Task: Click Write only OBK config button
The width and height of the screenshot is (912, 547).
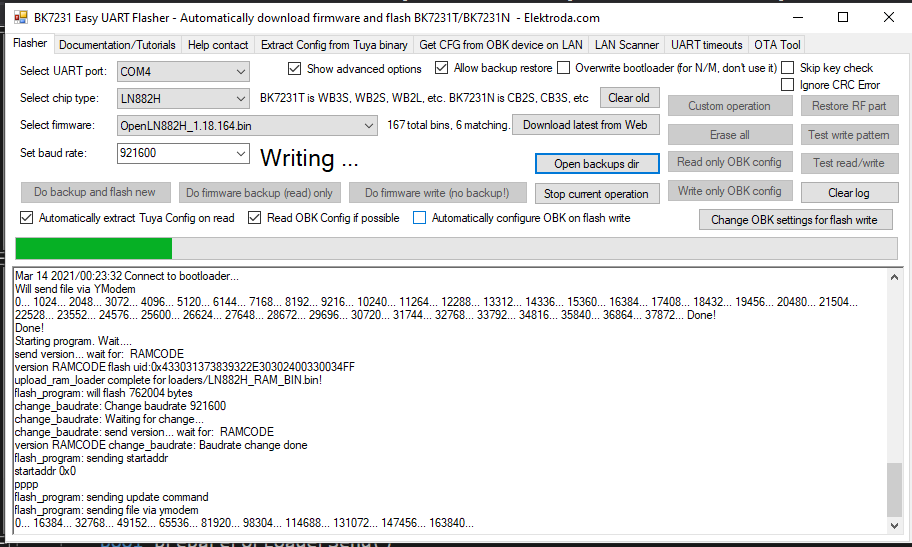Action: [x=730, y=191]
